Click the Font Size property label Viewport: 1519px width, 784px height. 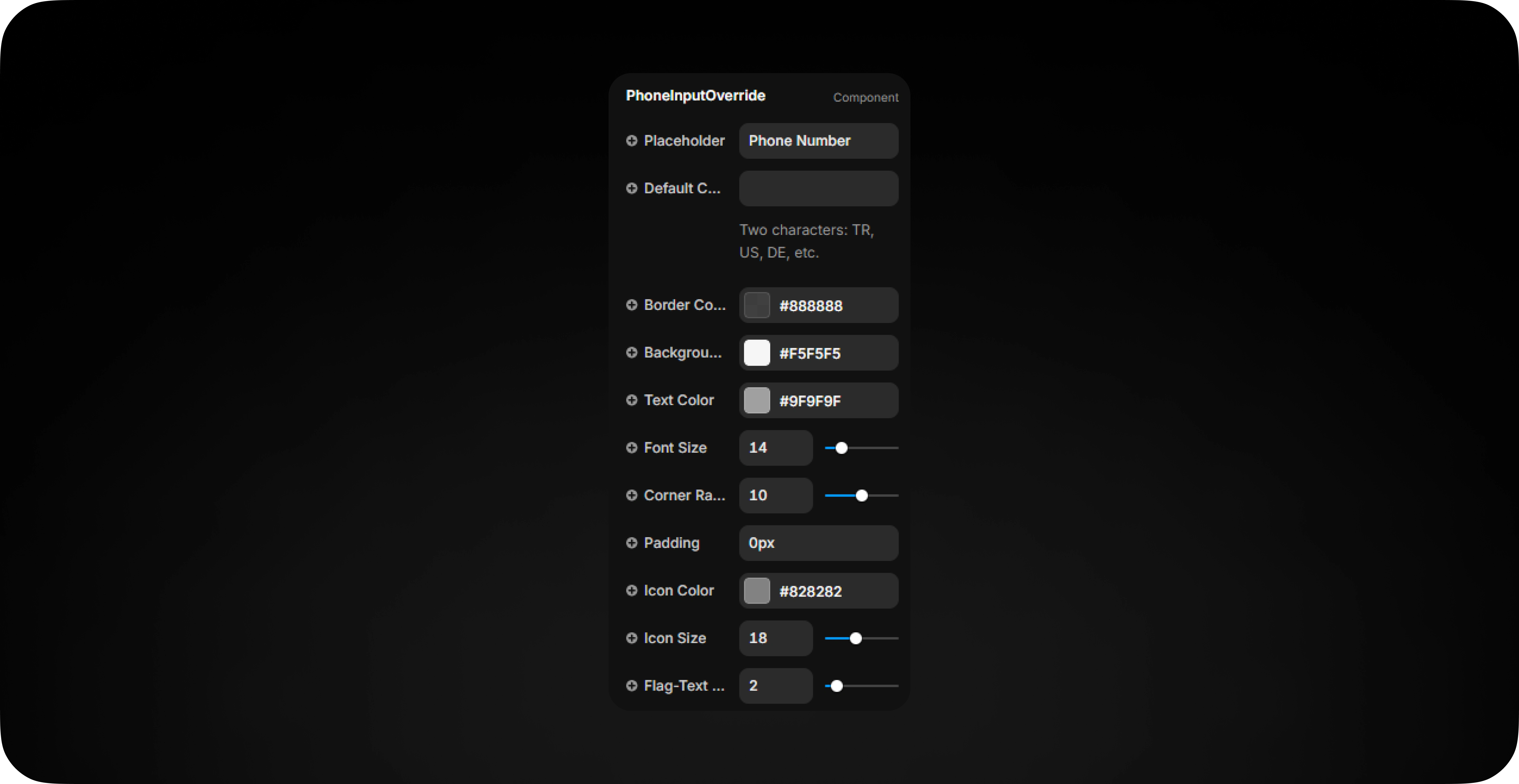[x=675, y=448]
